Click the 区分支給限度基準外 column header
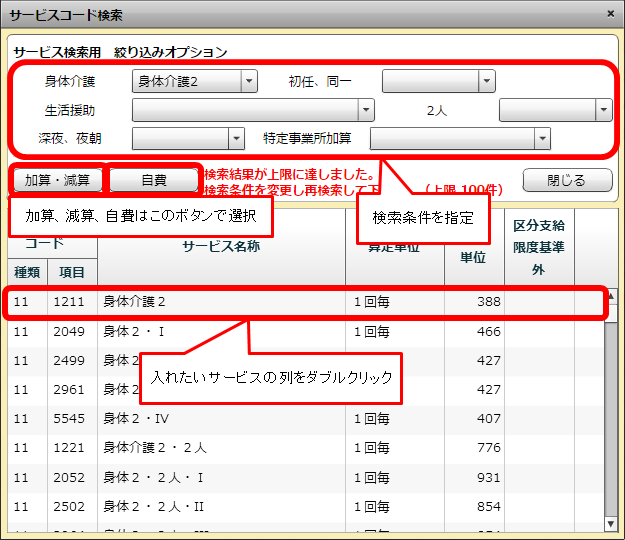Image resolution: width=625 pixels, height=540 pixels. 539,247
